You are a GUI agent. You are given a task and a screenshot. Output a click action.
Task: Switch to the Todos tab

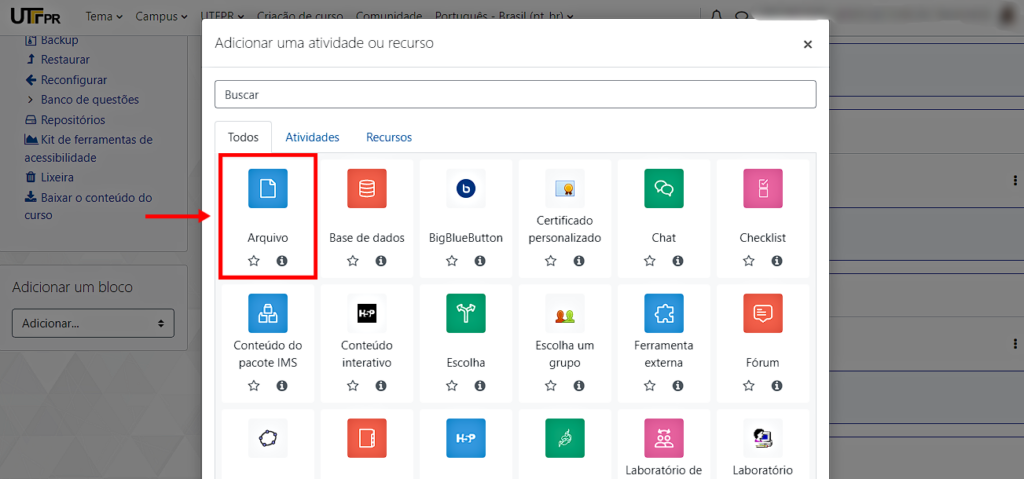[243, 138]
